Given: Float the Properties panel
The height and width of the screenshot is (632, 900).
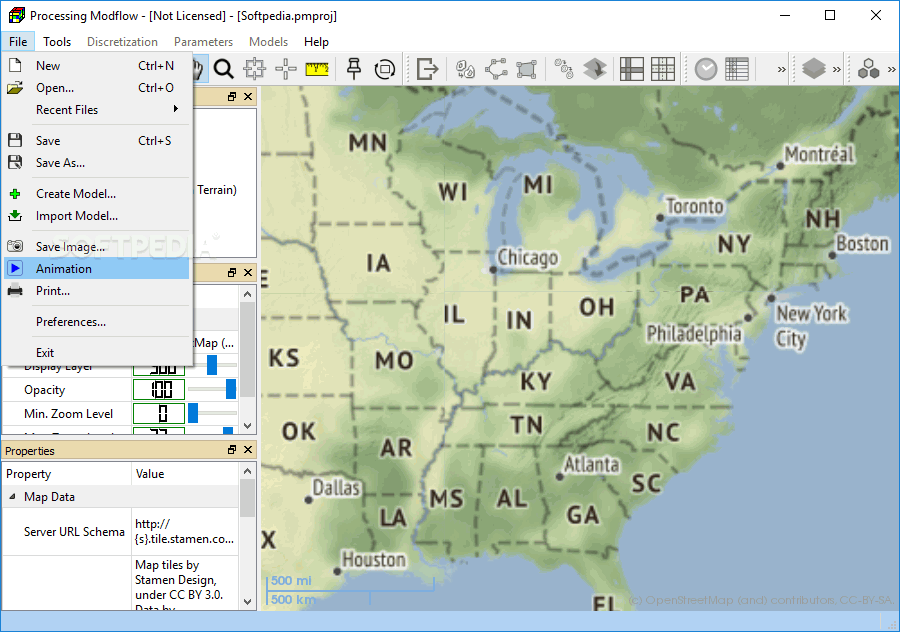Looking at the screenshot, I should pos(232,449).
